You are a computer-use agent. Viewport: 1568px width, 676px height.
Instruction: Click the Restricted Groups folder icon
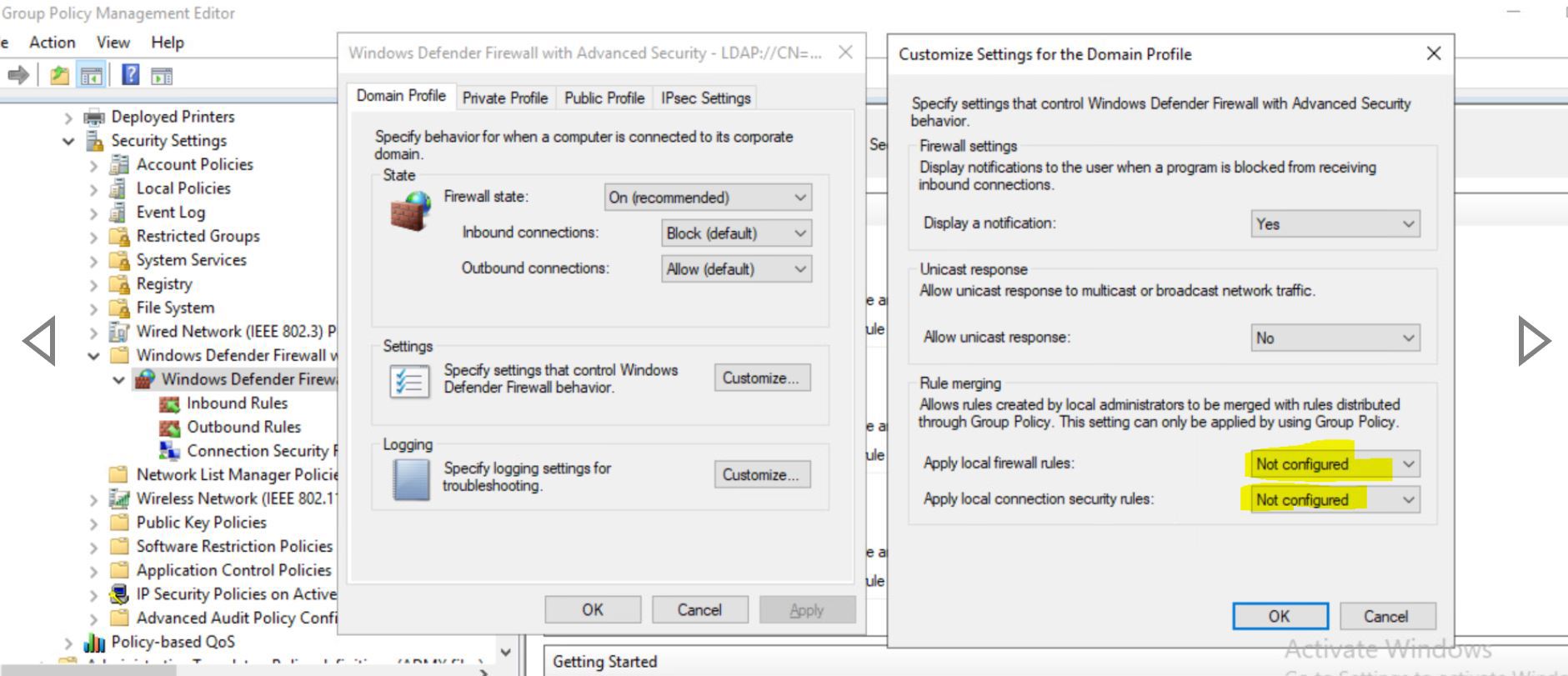(x=120, y=237)
